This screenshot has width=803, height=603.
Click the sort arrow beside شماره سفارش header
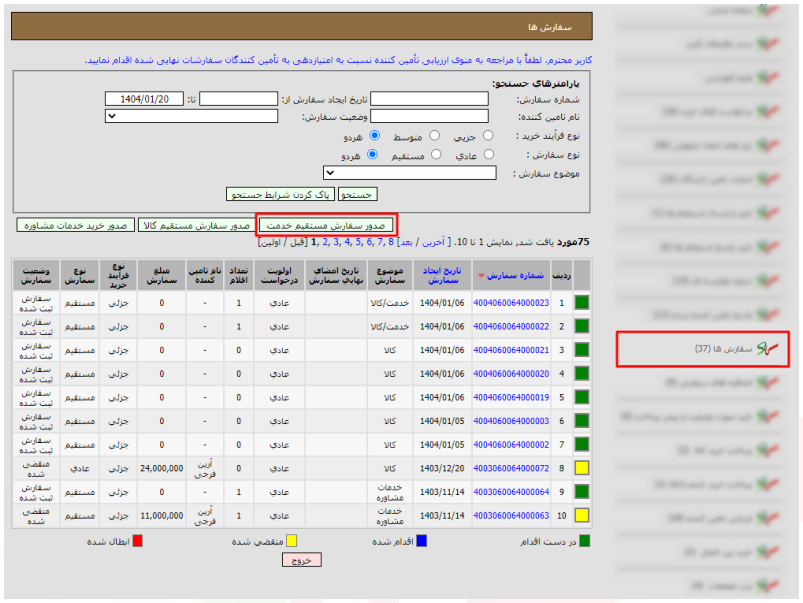(481, 276)
